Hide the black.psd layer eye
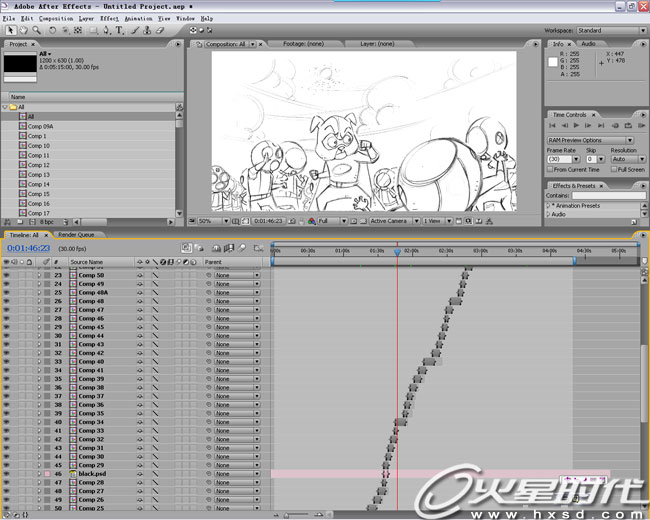 point(6,474)
